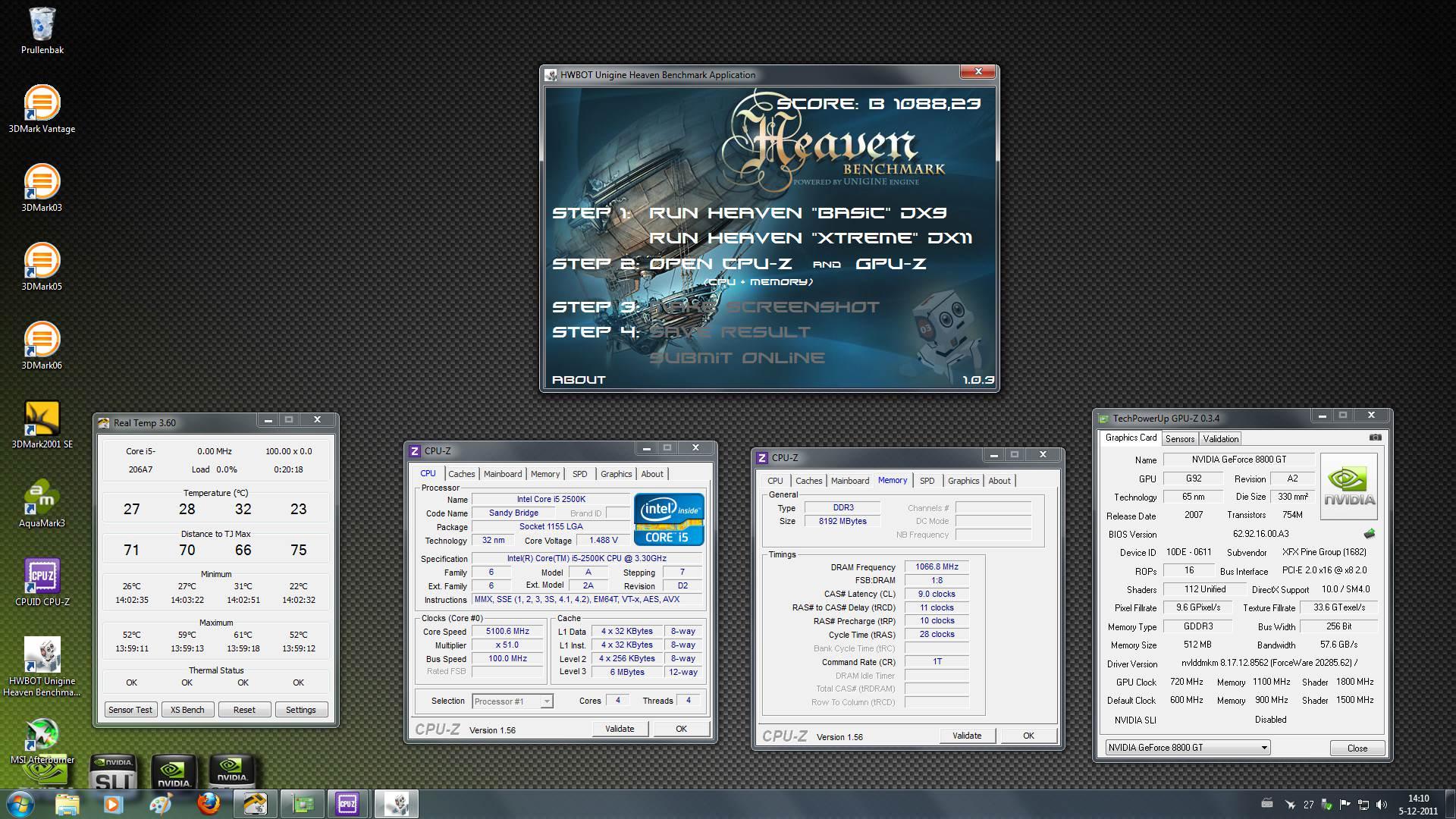Open Paint from the taskbar
Screen dimensions: 1456x819
(160, 804)
